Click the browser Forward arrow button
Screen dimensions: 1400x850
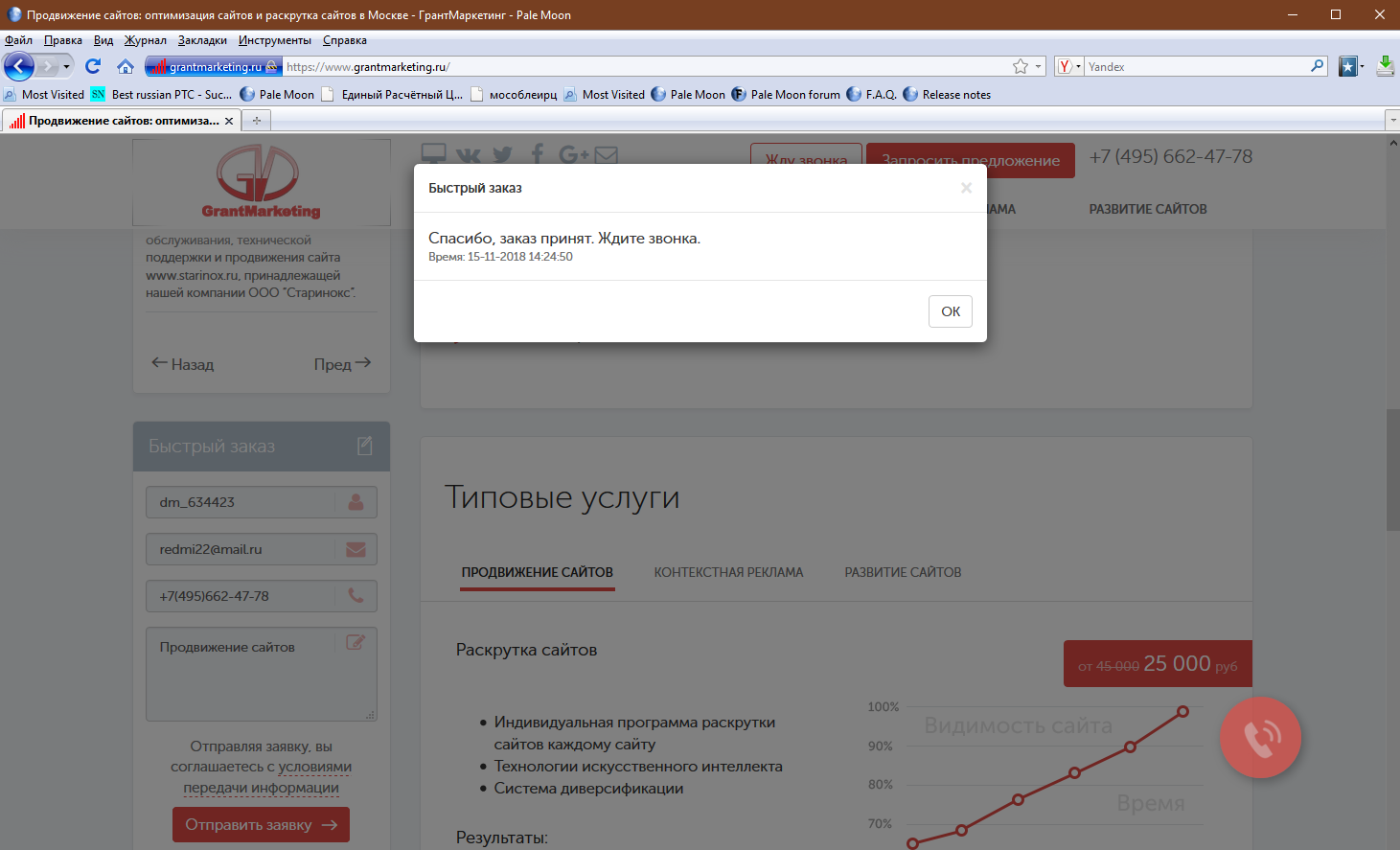coord(46,66)
